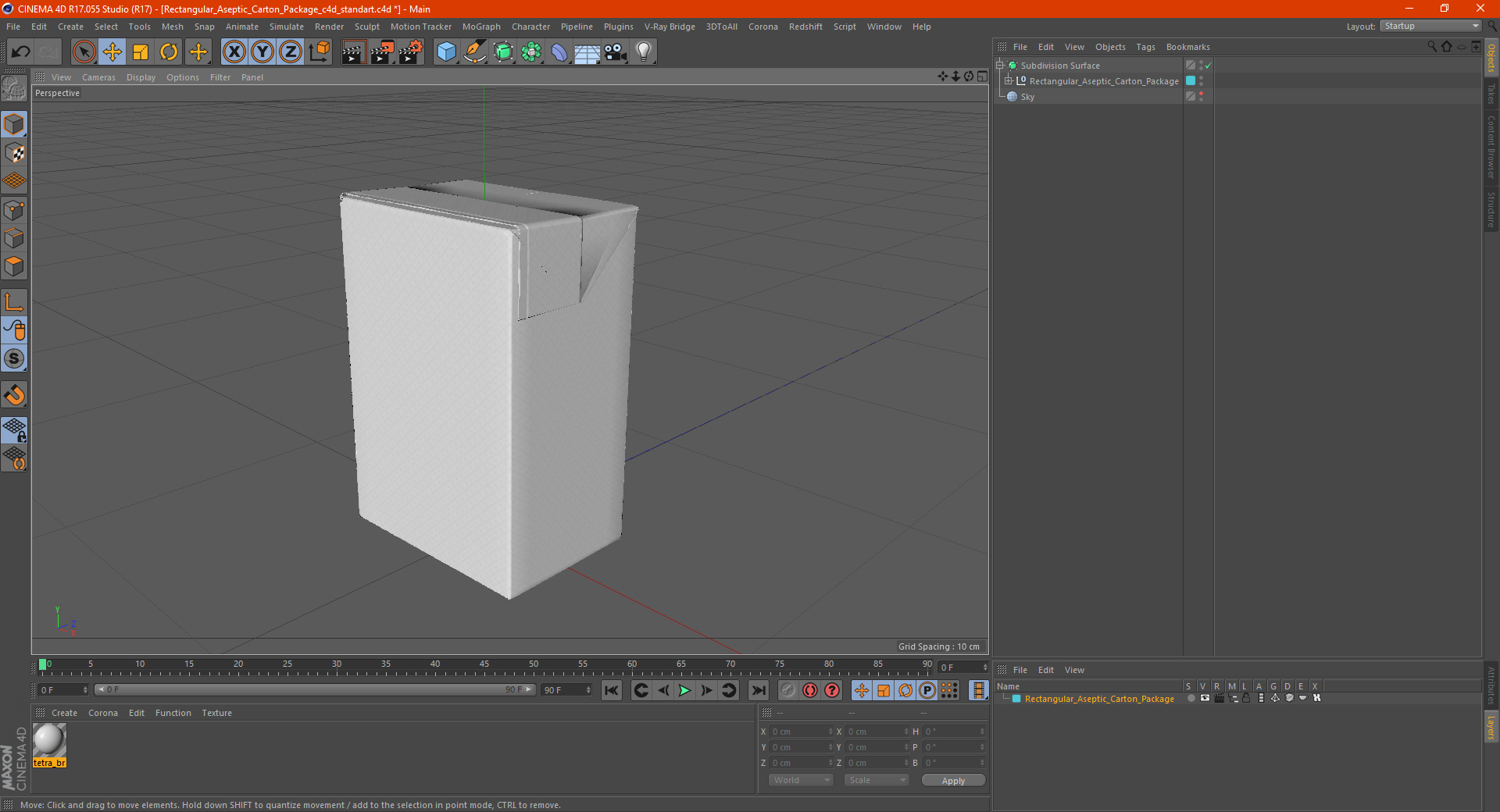Select Rectangular_Aseptic_Carton_Package layer name
This screenshot has width=1500, height=812.
coord(1099,699)
